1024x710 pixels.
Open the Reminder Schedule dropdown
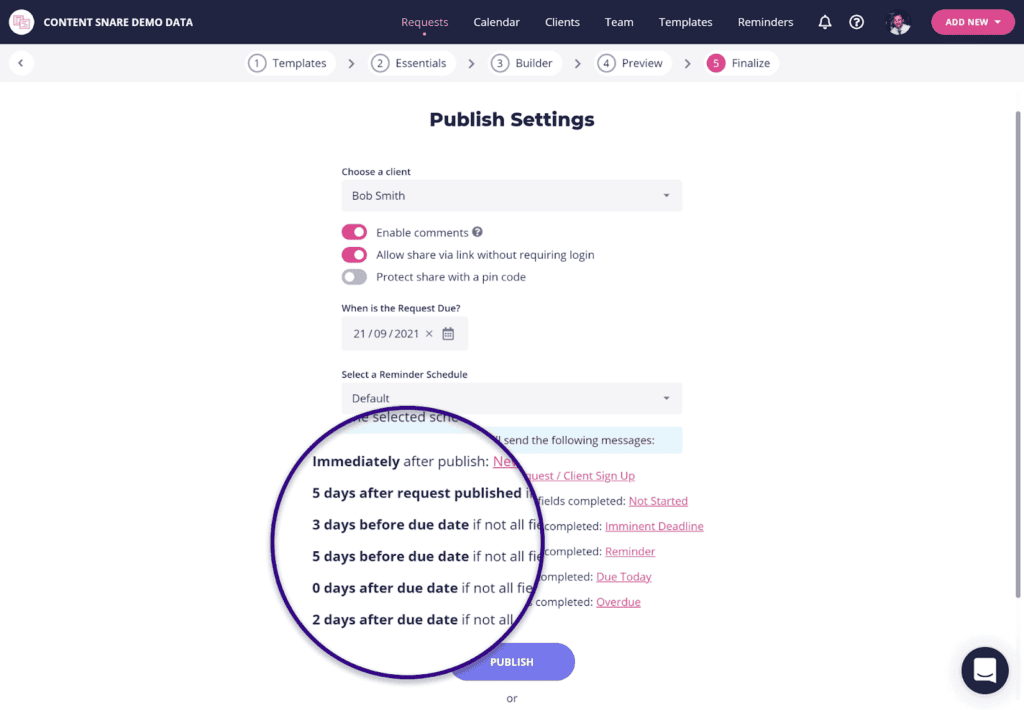(x=511, y=398)
